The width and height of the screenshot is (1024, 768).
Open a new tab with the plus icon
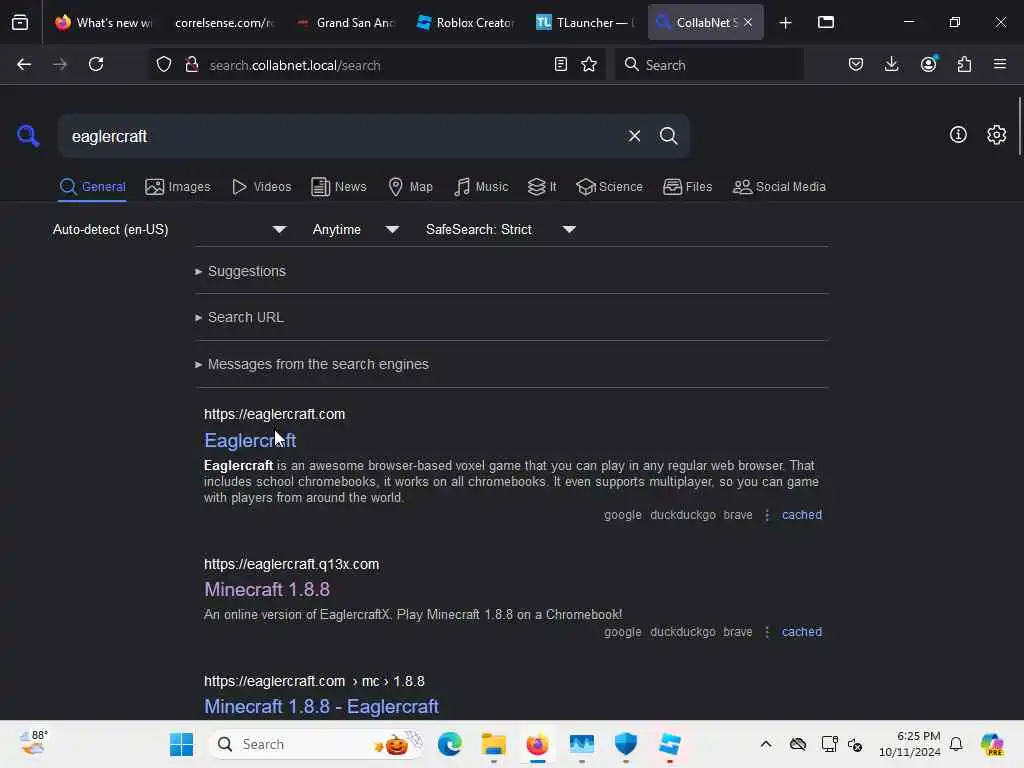tap(786, 23)
